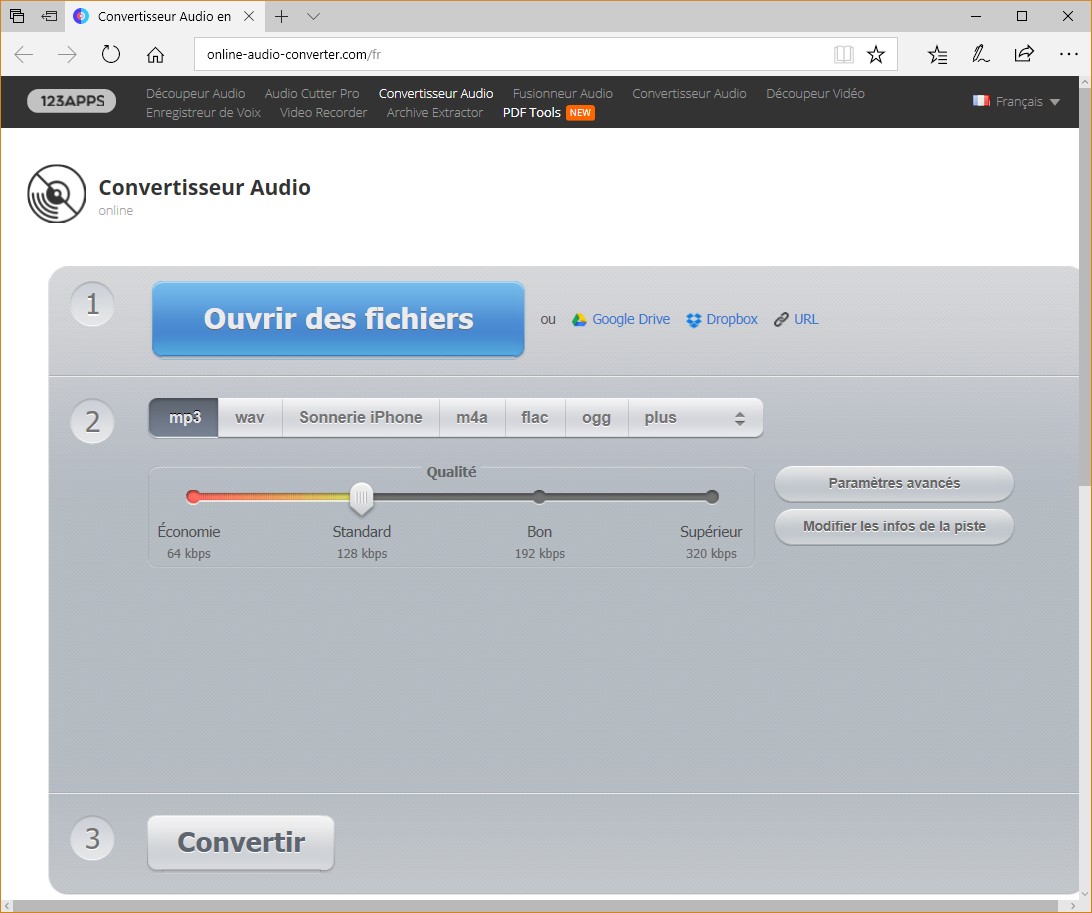The image size is (1092, 913).
Task: Choose the m4a output format
Action: tap(472, 418)
